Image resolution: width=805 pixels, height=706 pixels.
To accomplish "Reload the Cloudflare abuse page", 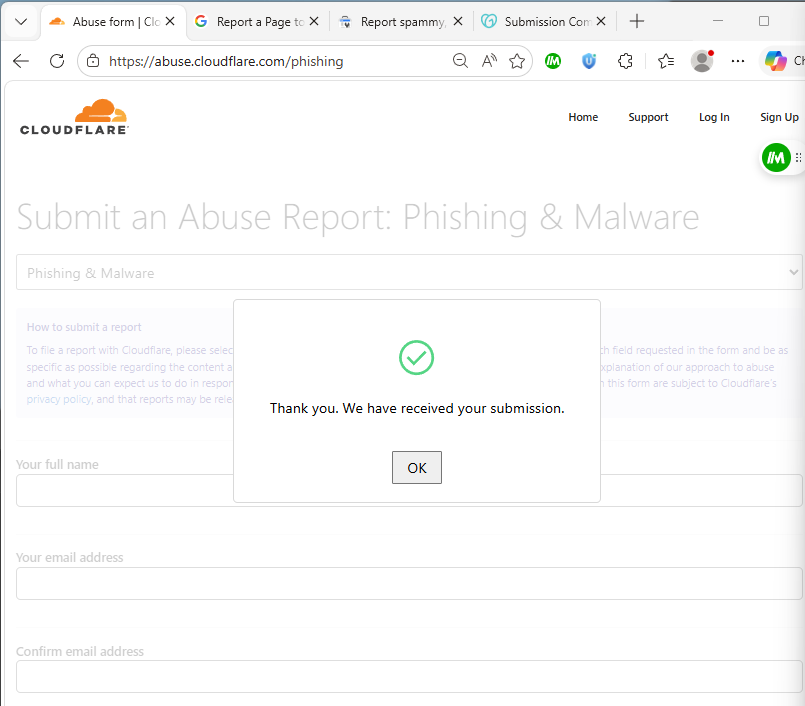I will click(57, 61).
